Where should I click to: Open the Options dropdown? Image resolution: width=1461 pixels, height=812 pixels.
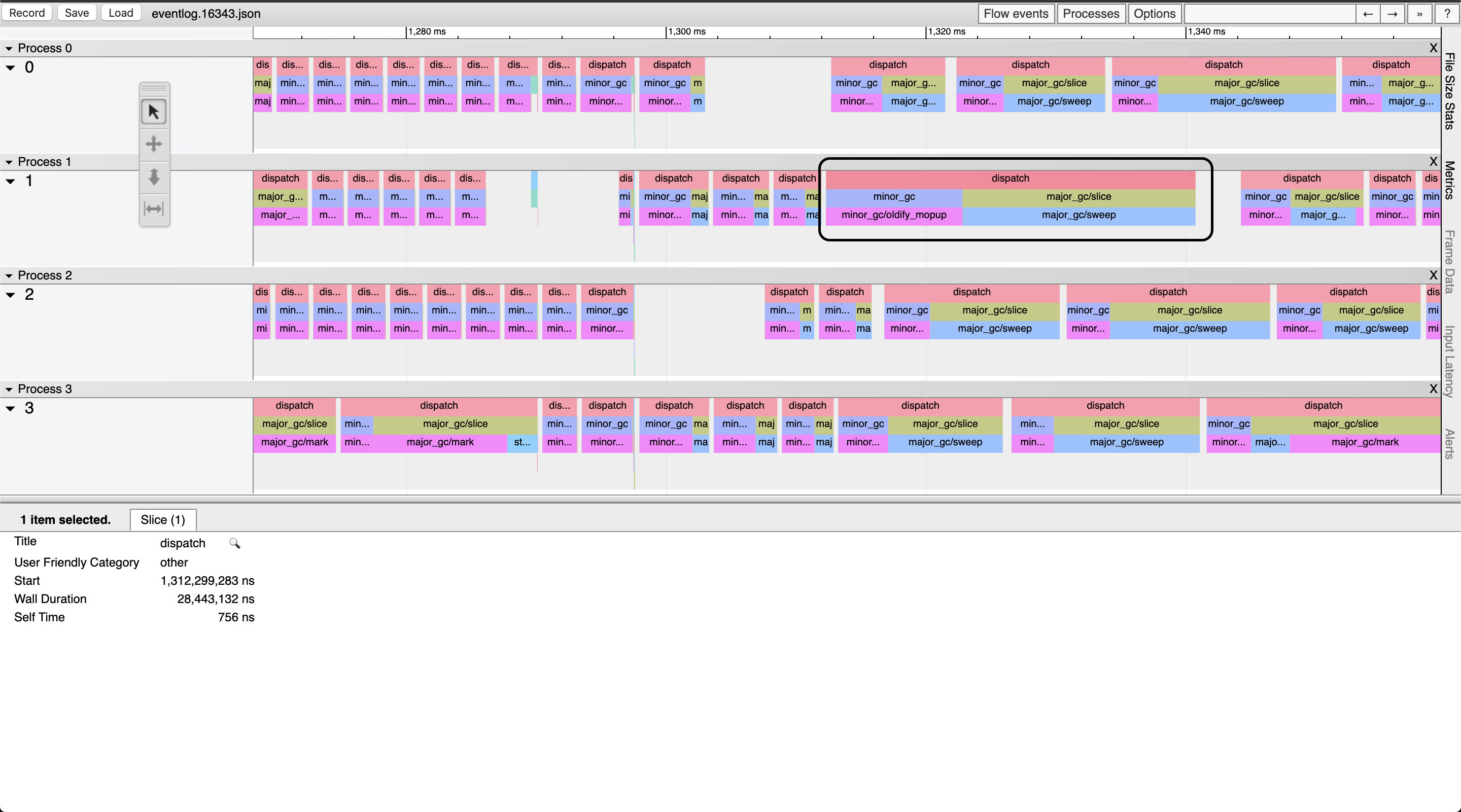[x=1155, y=13]
